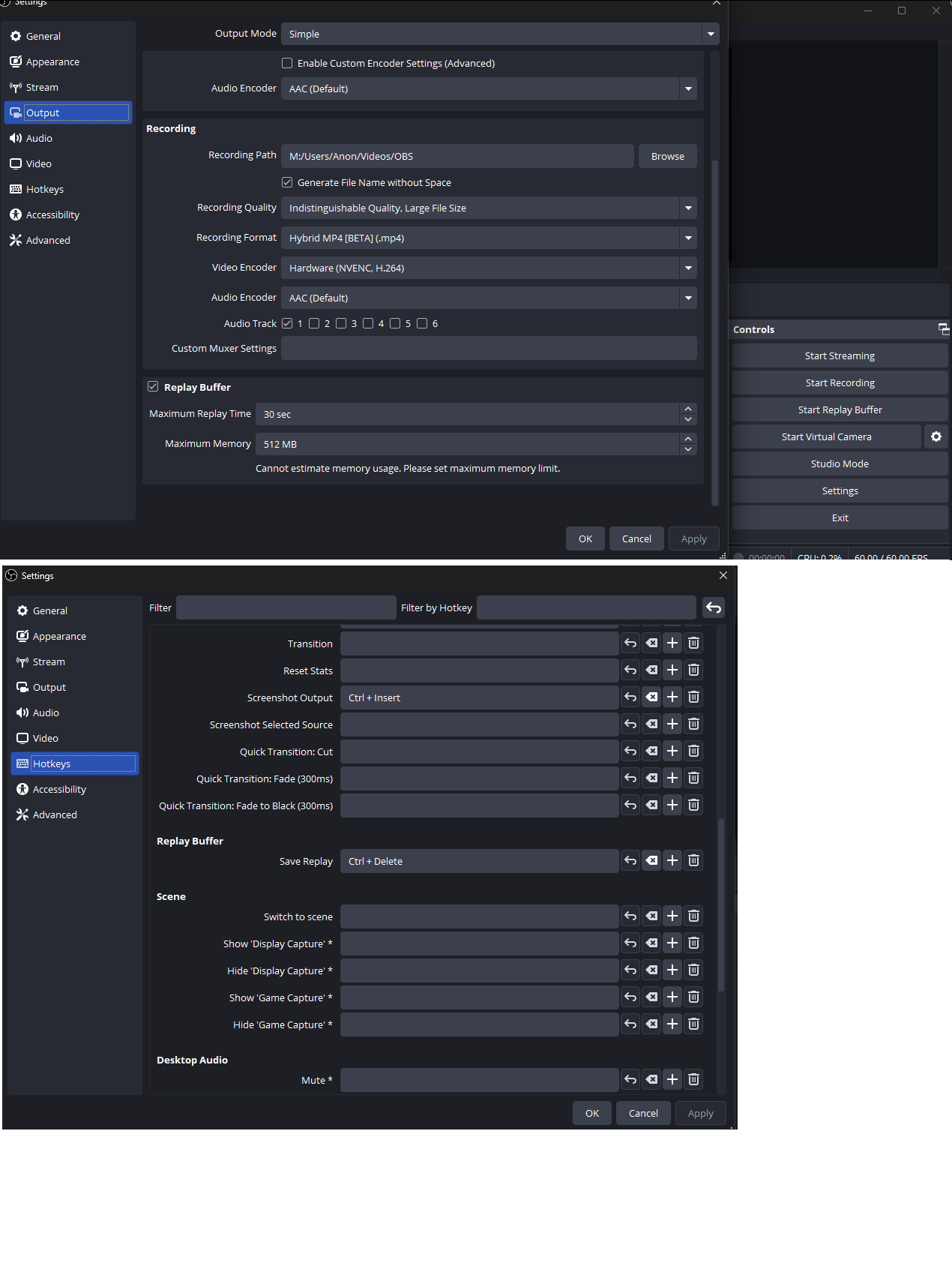Image resolution: width=952 pixels, height=1275 pixels.
Task: Decrease Maximum Memory value
Action: (x=688, y=449)
